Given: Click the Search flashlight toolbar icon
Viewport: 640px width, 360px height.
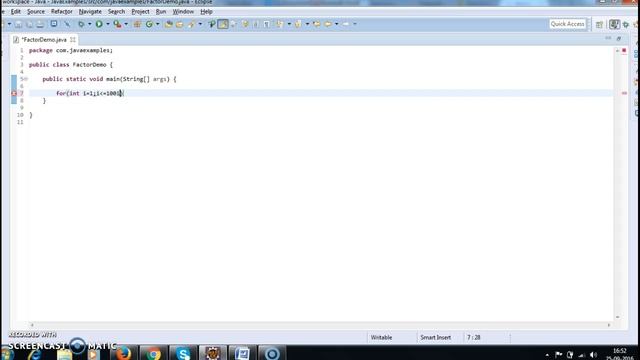Looking at the screenshot, I should [191, 24].
